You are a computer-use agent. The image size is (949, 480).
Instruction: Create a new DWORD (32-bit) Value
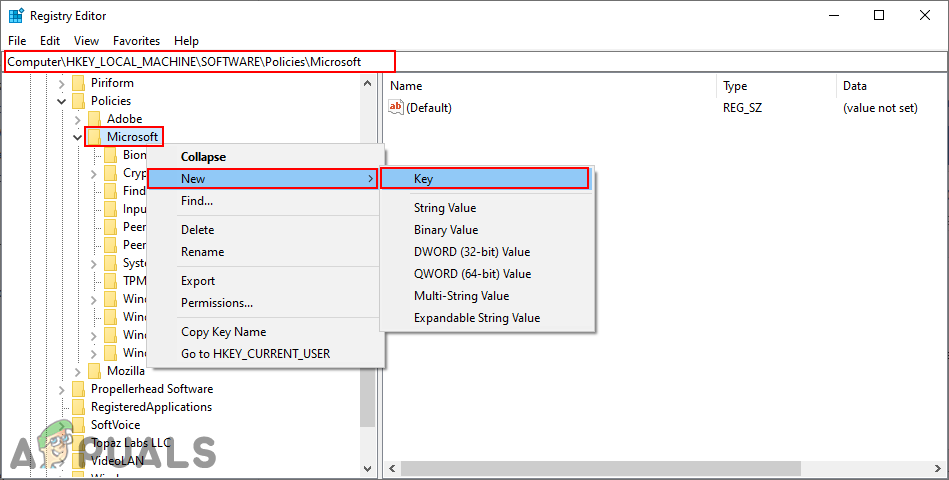click(x=487, y=252)
